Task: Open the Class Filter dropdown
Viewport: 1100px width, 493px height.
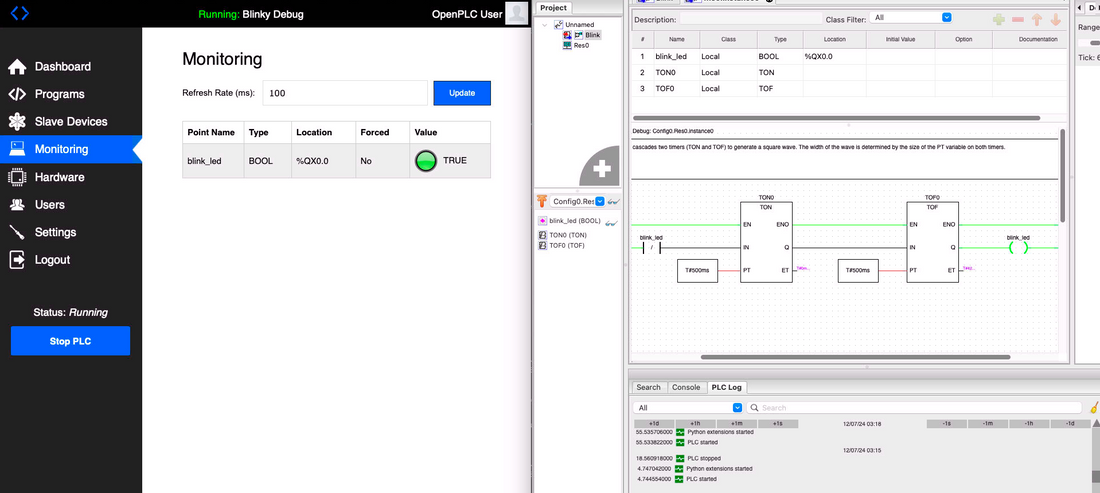Action: pyautogui.click(x=911, y=18)
